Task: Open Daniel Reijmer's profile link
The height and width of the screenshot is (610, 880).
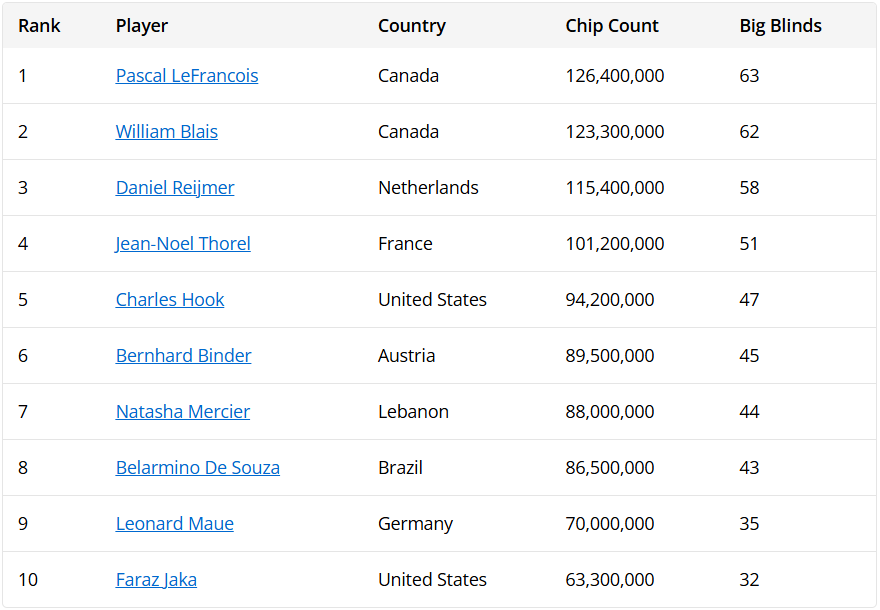Action: (x=175, y=188)
